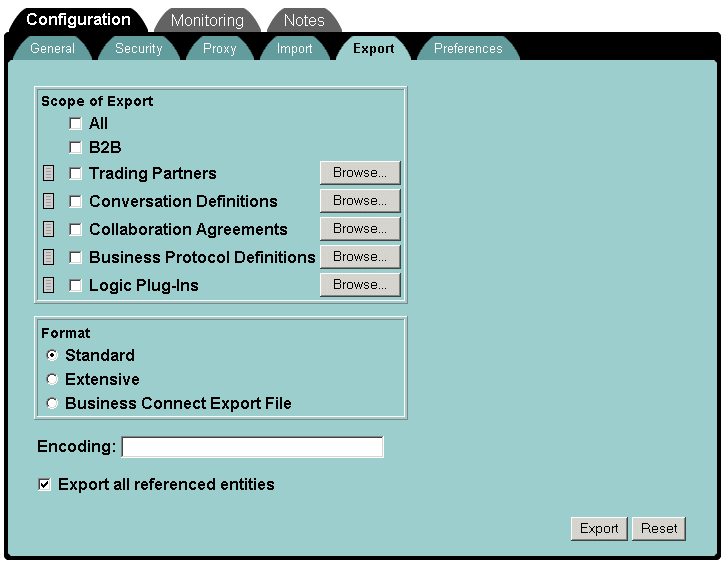This screenshot has width=726, height=566.
Task: Click the Scope of Export heading
Action: [97, 101]
